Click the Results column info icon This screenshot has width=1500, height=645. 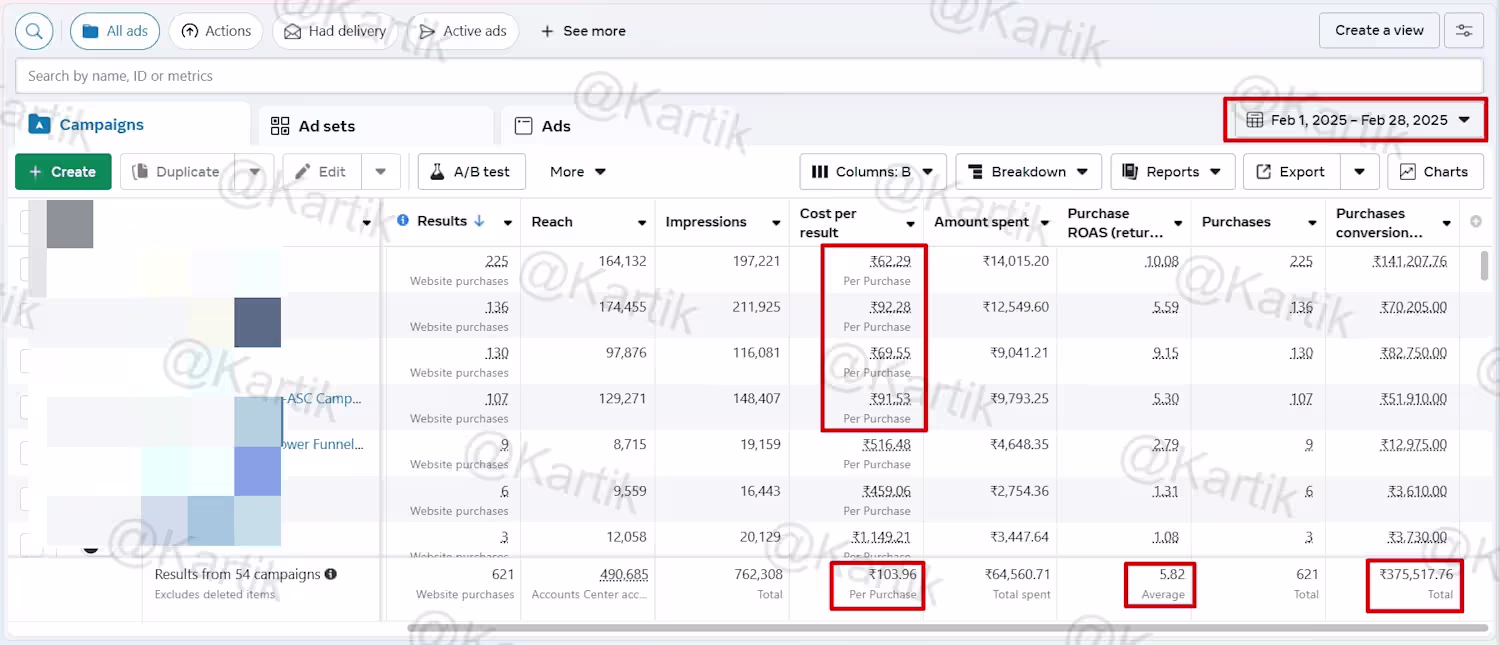(403, 221)
